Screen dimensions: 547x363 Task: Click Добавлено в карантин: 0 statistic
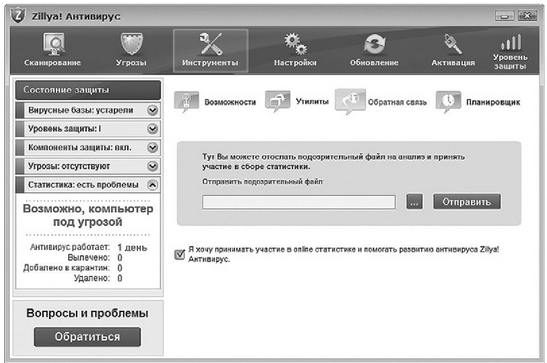click(x=73, y=268)
